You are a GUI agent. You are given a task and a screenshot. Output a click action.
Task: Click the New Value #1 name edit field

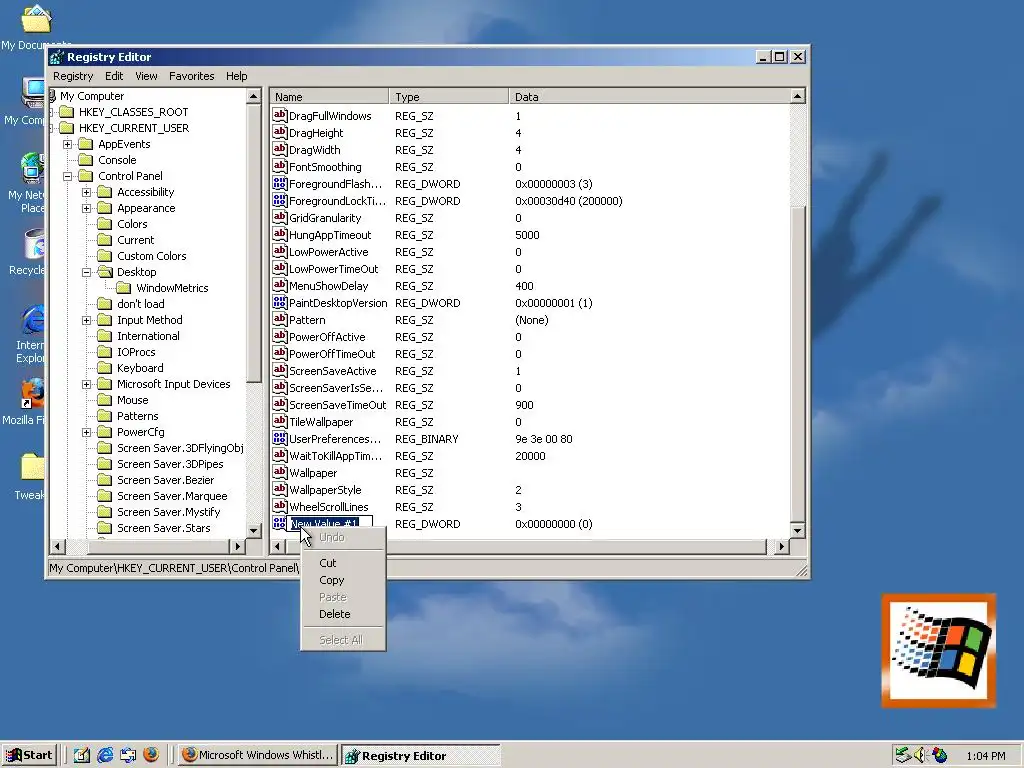tap(330, 524)
